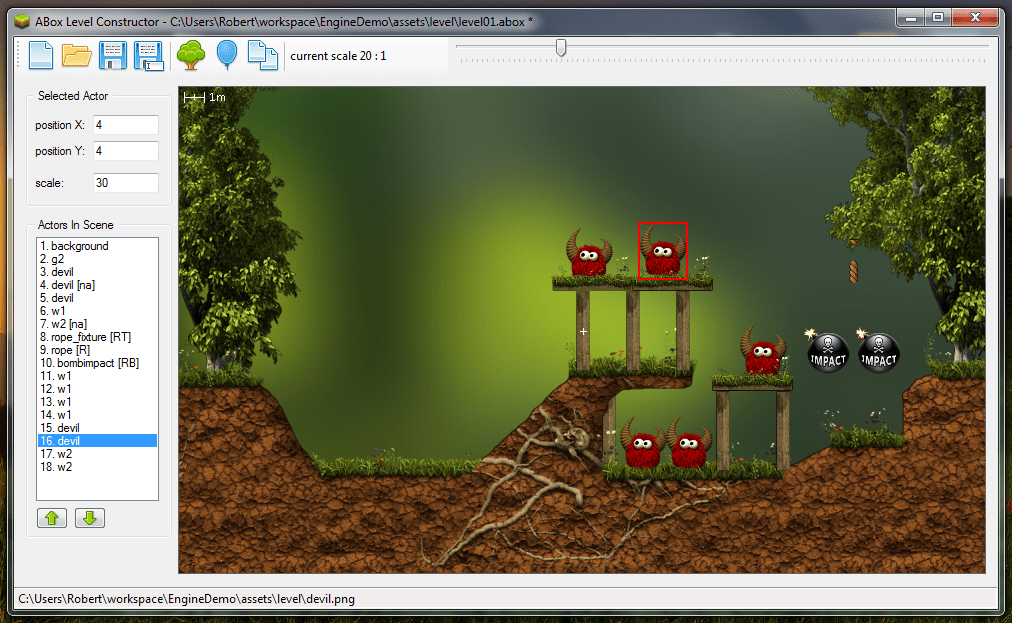Click the position Y input field

(x=125, y=151)
